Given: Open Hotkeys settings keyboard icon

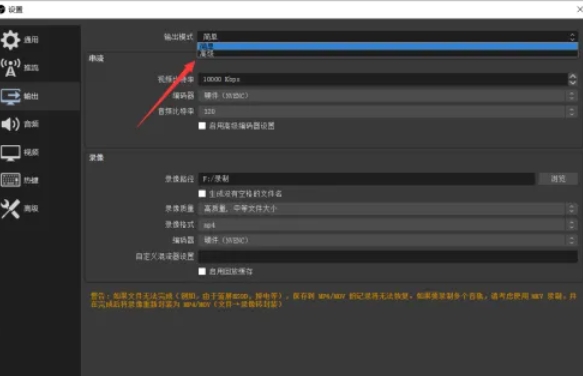Looking at the screenshot, I should coord(10,180).
